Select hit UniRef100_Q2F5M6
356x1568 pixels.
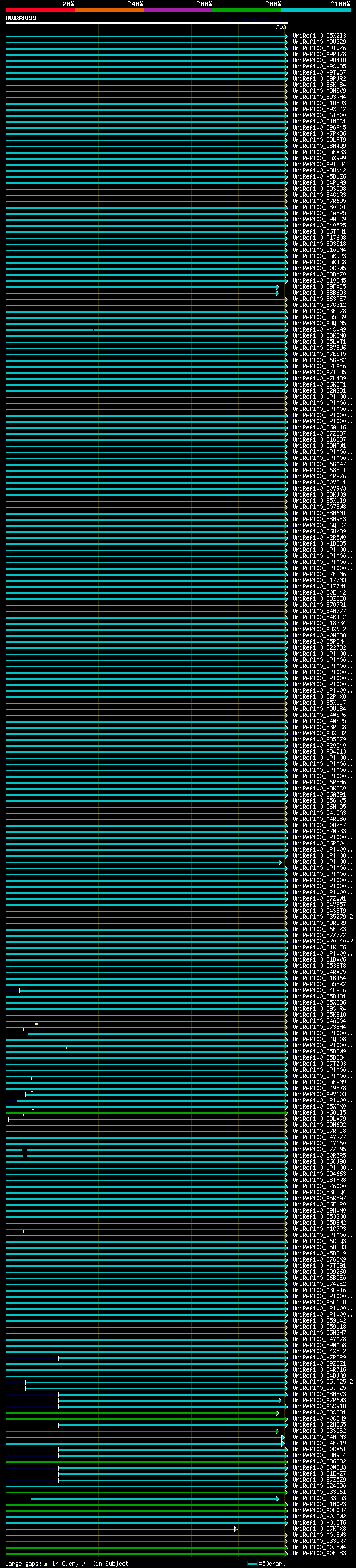[x=319, y=574]
